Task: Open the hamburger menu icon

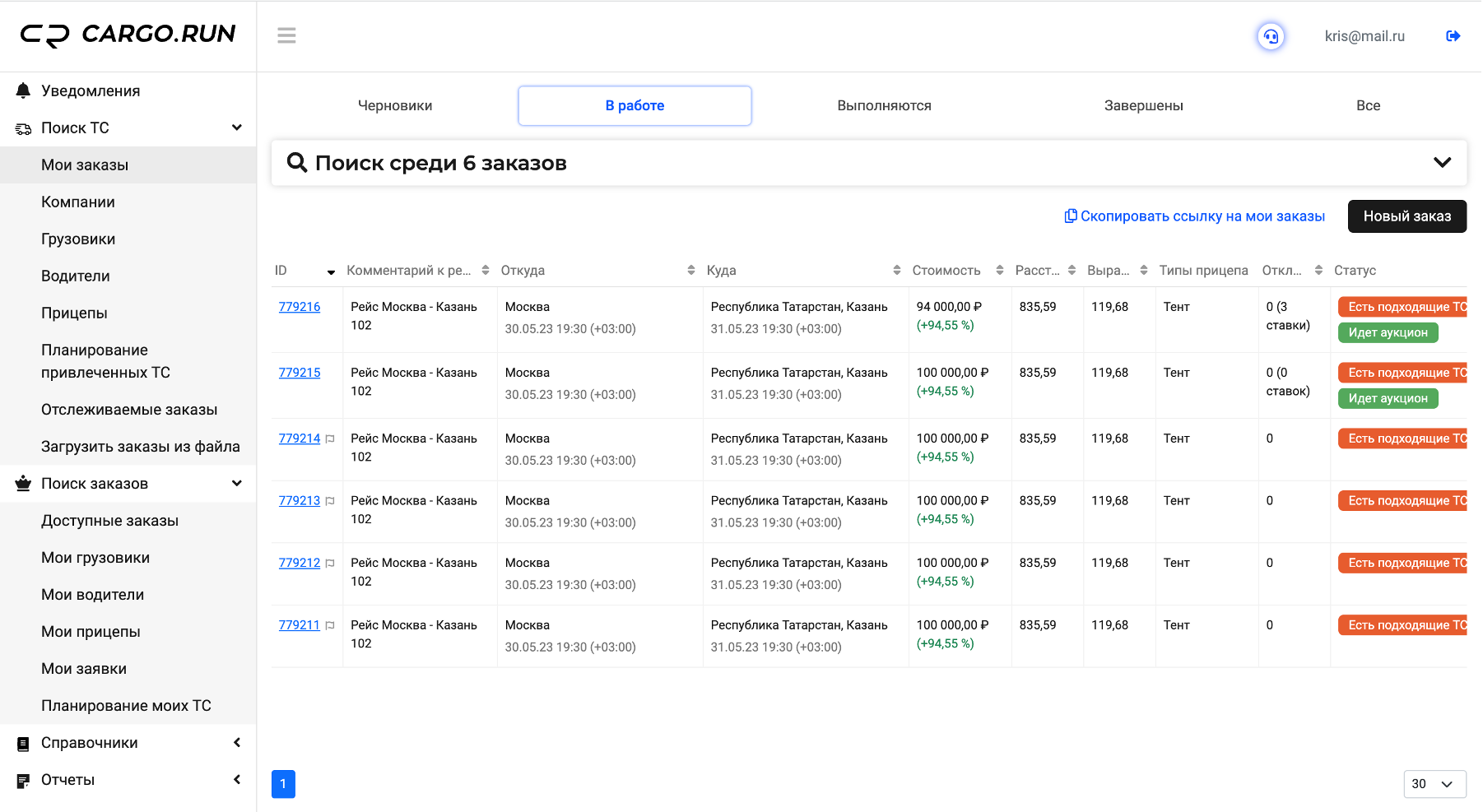Action: point(286,35)
